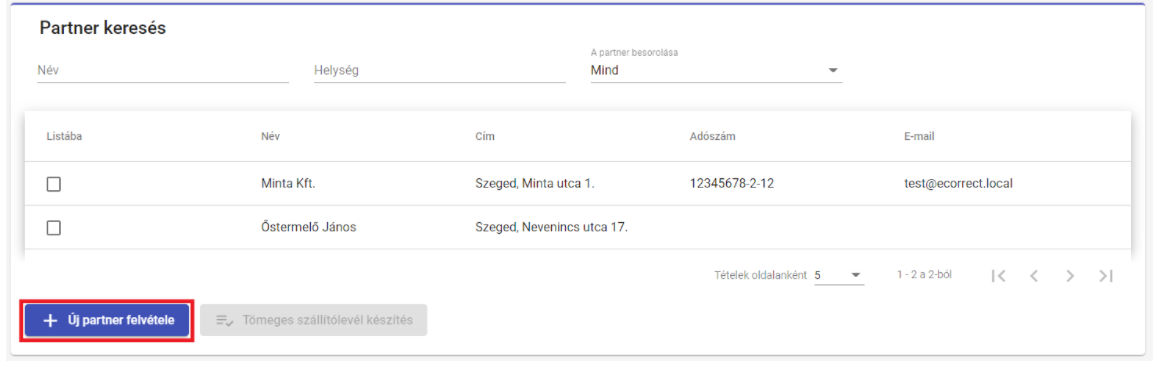
Task: Click address Szeged, Minta utca 1.
Action: pyautogui.click(x=535, y=185)
